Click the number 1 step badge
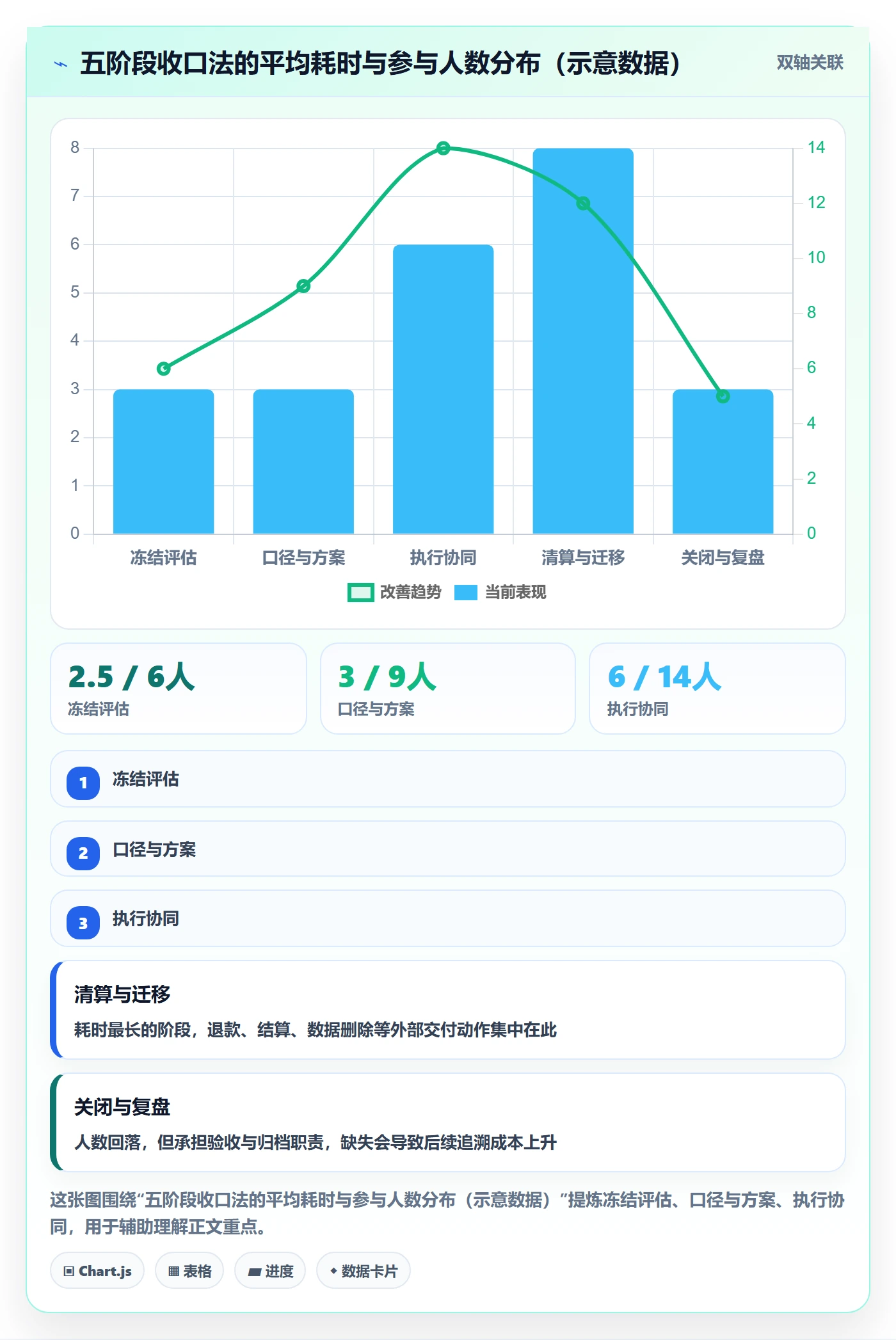The image size is (896, 1340). point(83,783)
